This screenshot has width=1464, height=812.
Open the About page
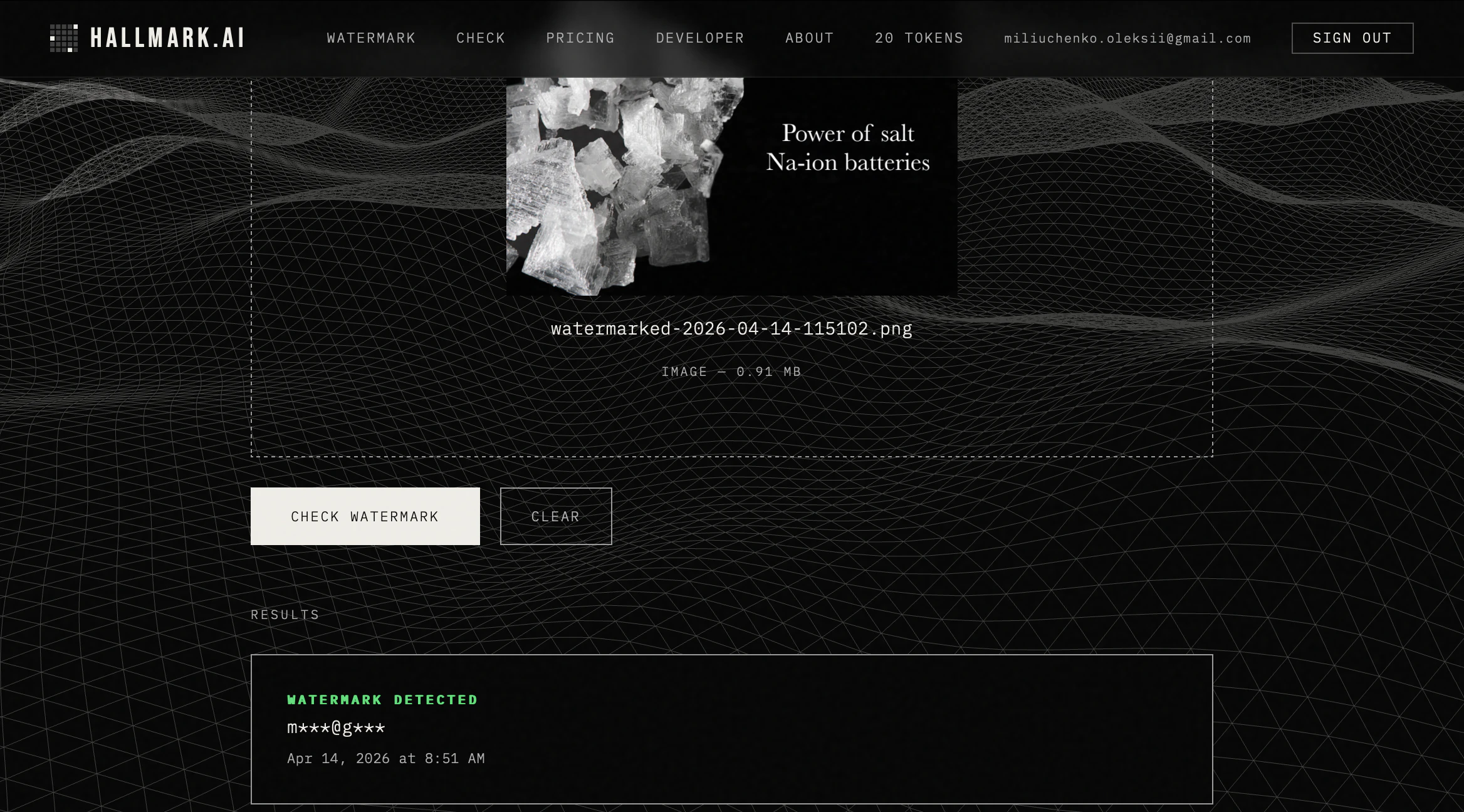(809, 38)
